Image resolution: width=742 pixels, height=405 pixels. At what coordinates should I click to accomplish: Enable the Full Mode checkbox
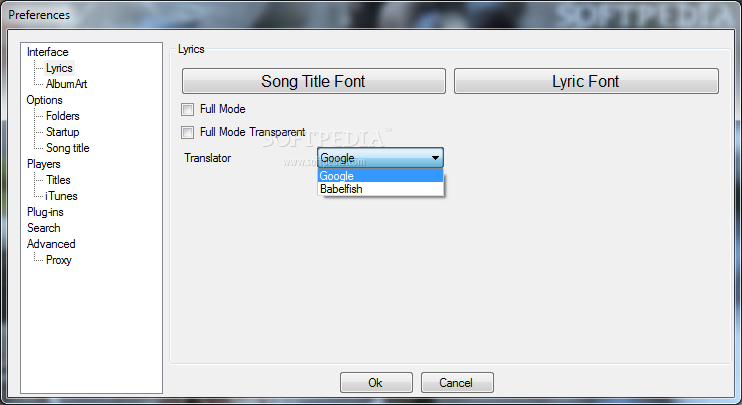tap(187, 109)
